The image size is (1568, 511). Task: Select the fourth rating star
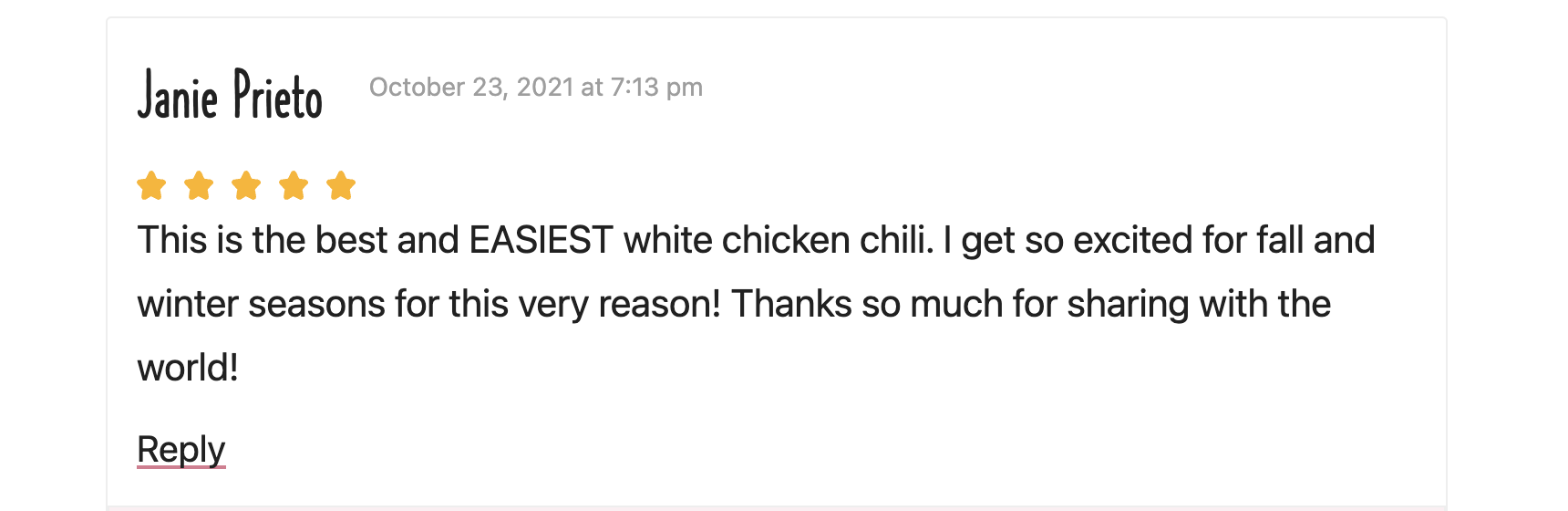294,185
